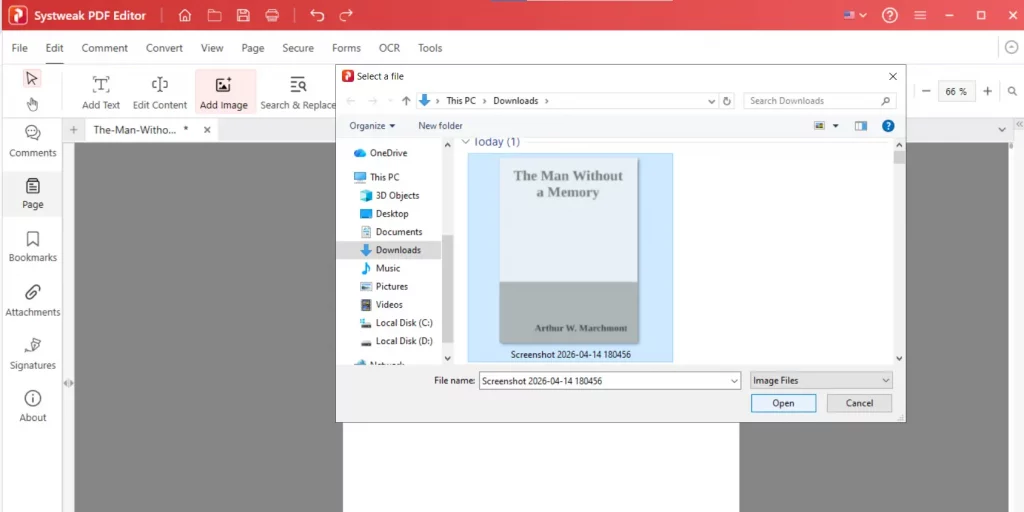Open the Bookmarks sidebar panel
Image resolution: width=1024 pixels, height=512 pixels.
(x=33, y=246)
